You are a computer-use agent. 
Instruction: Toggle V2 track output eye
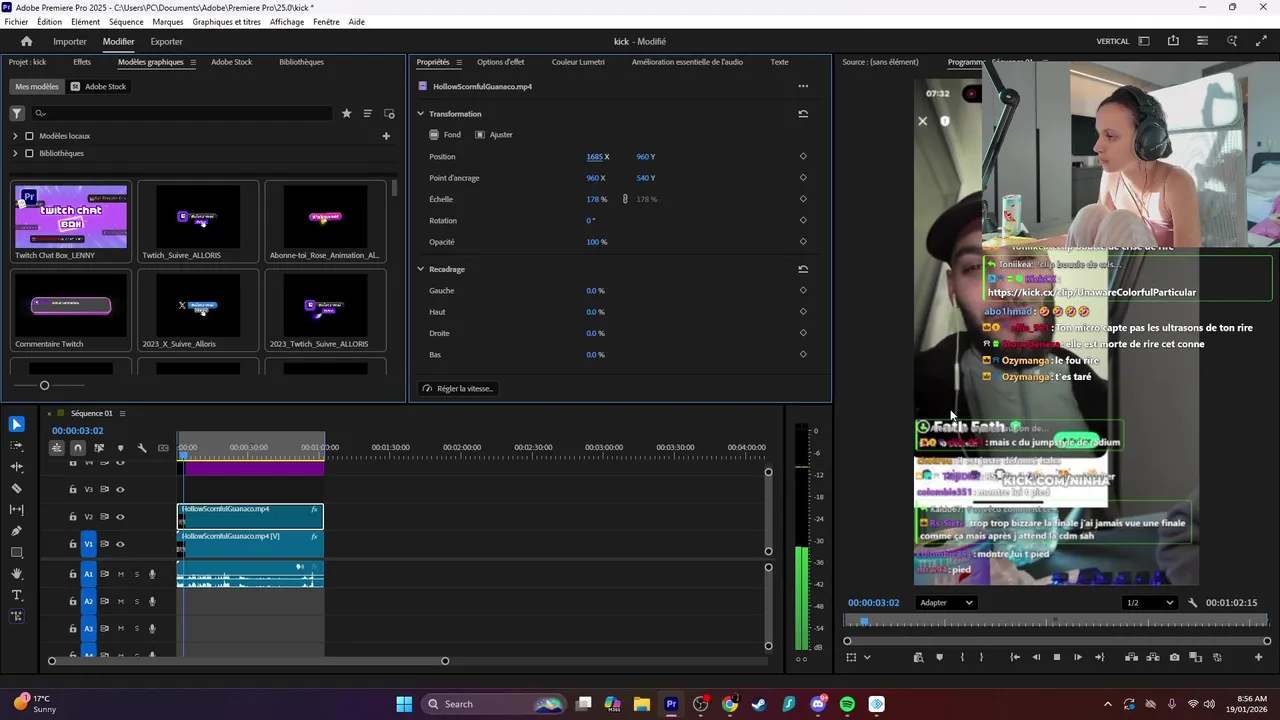pyautogui.click(x=120, y=517)
